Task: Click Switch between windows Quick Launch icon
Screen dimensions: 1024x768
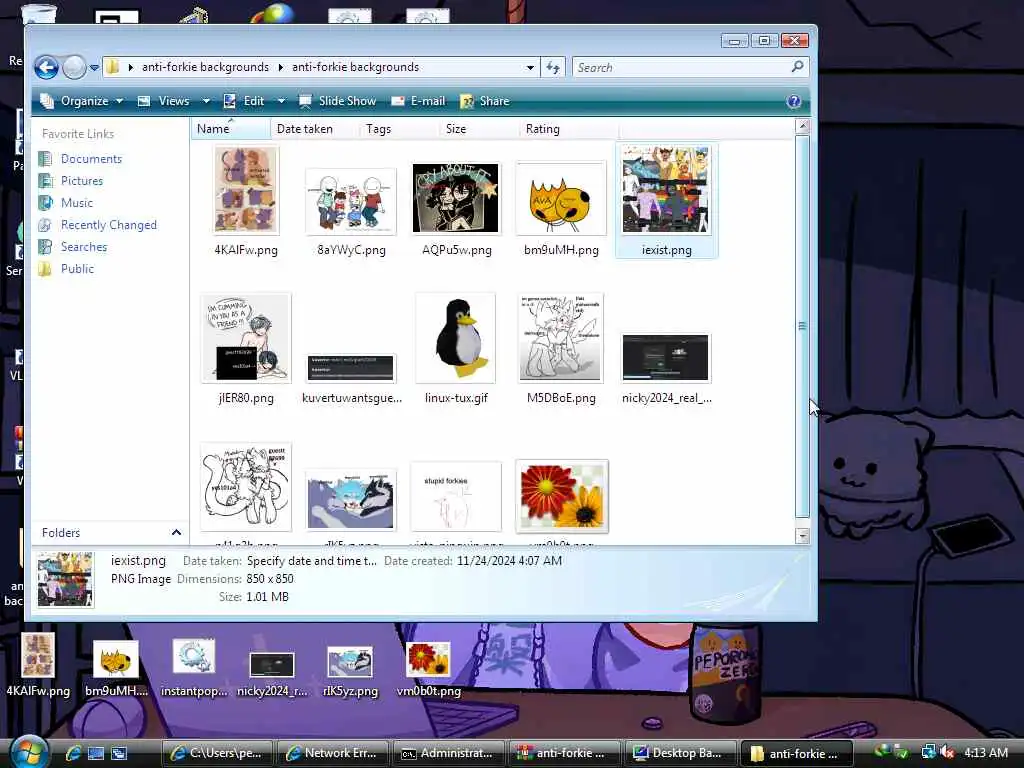Action: 119,753
